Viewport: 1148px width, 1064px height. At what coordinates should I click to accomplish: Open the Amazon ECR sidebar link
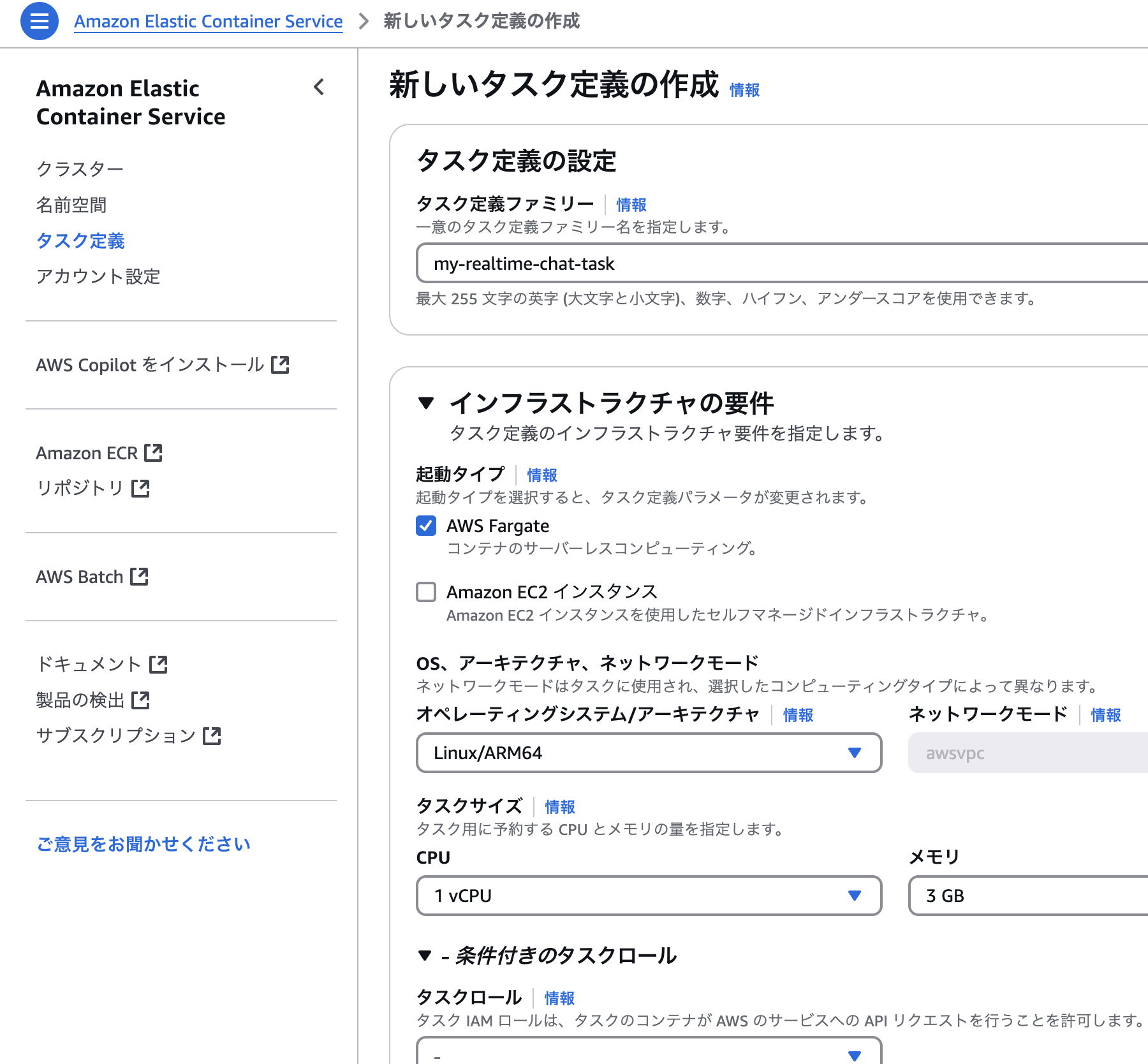click(x=87, y=453)
